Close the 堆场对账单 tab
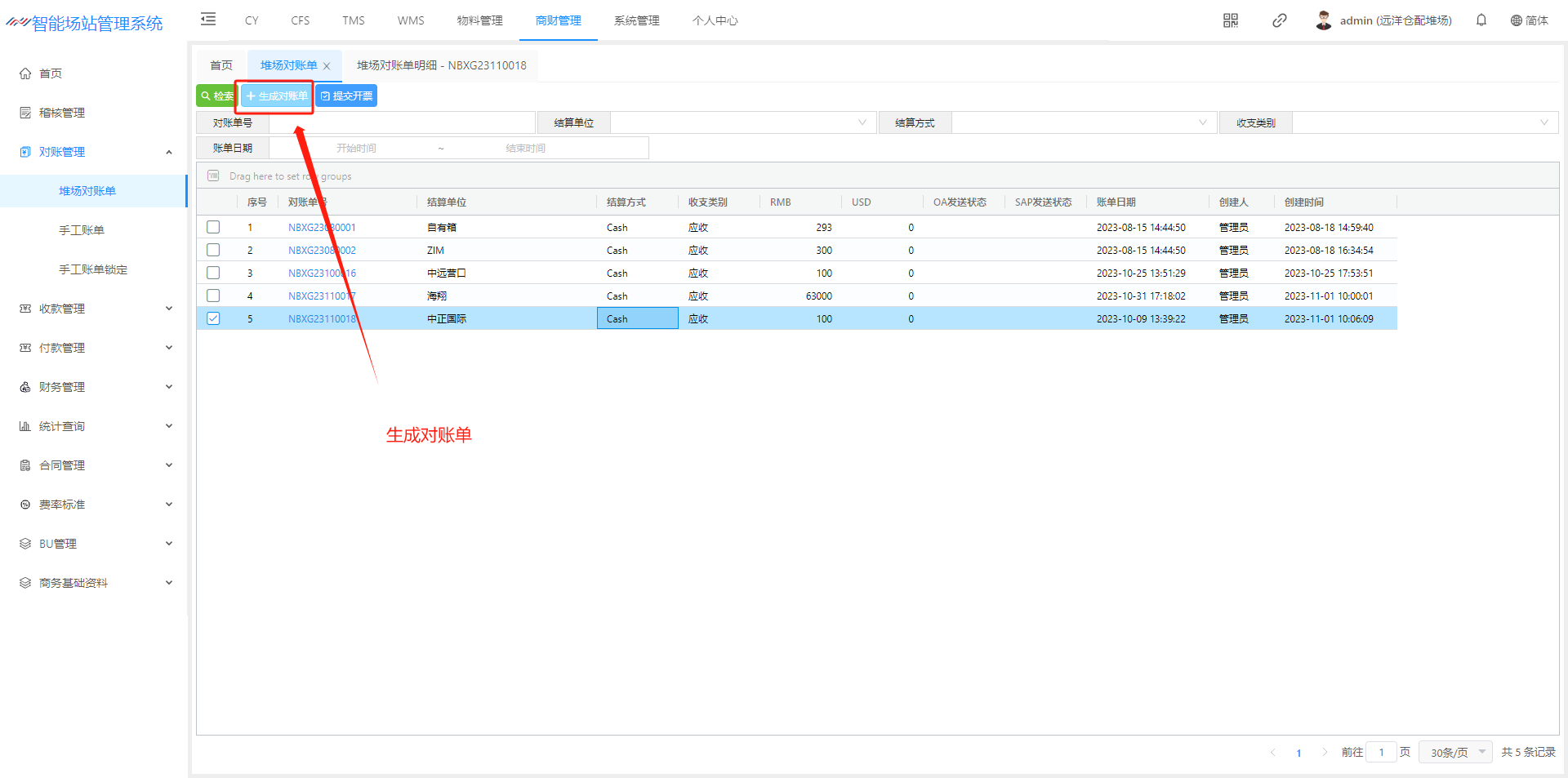This screenshot has height=778, width=1568. point(327,66)
